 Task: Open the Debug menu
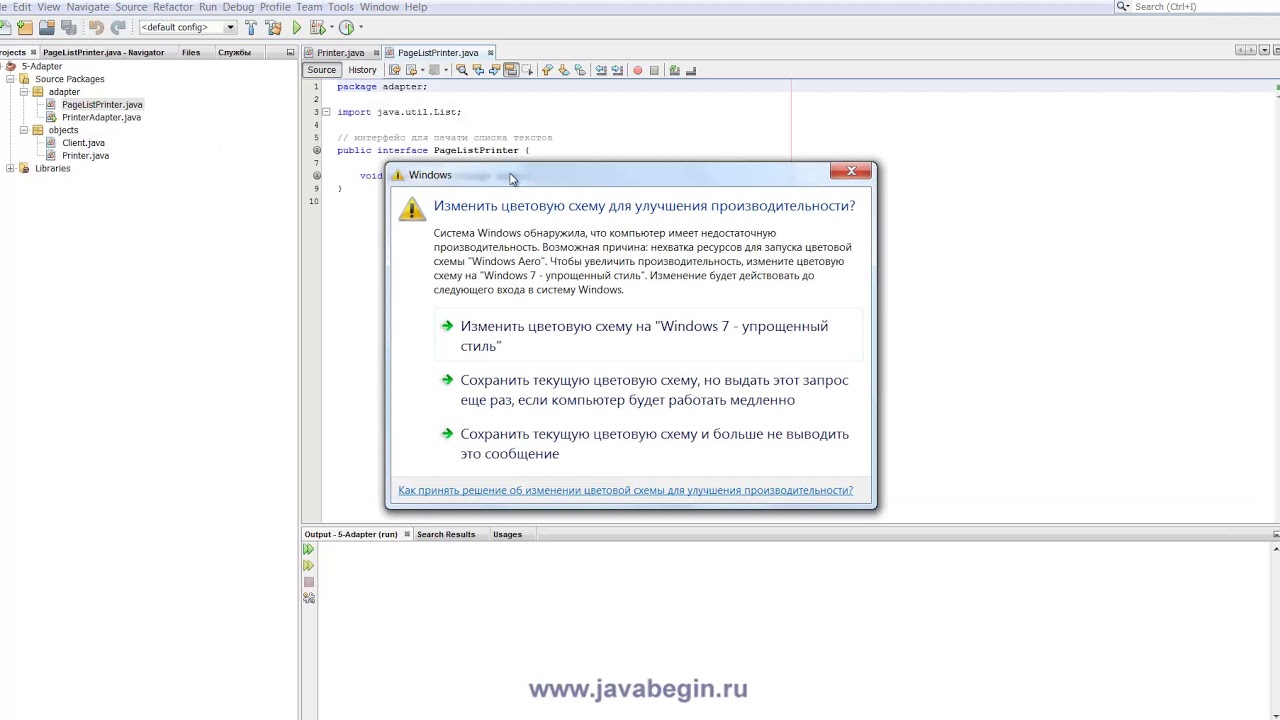pos(238,7)
